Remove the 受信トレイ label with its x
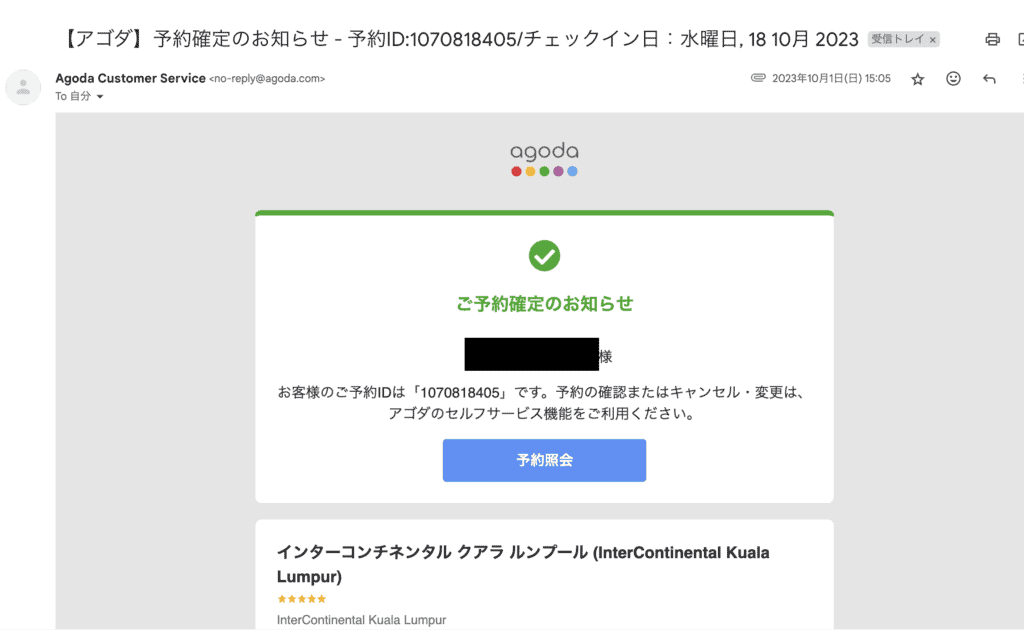The height and width of the screenshot is (630, 1024). [933, 38]
